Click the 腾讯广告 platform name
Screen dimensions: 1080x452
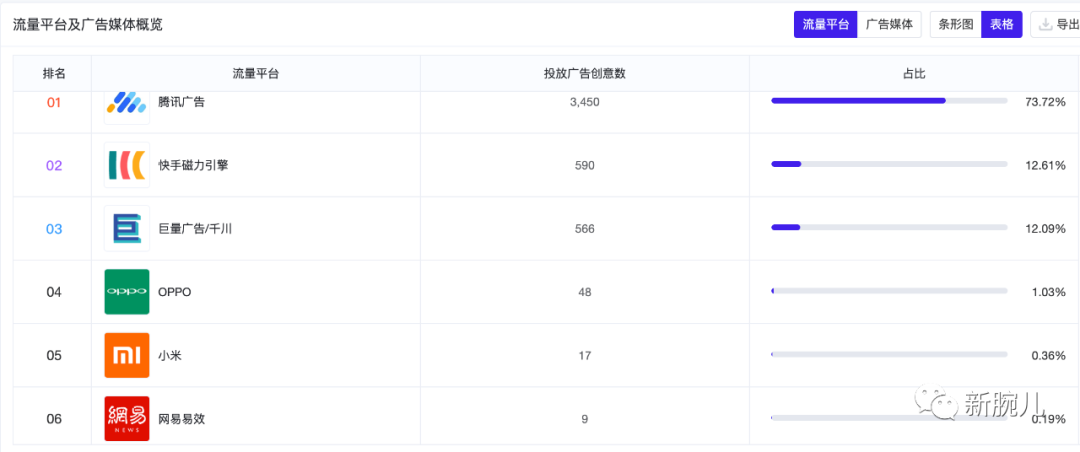181,102
